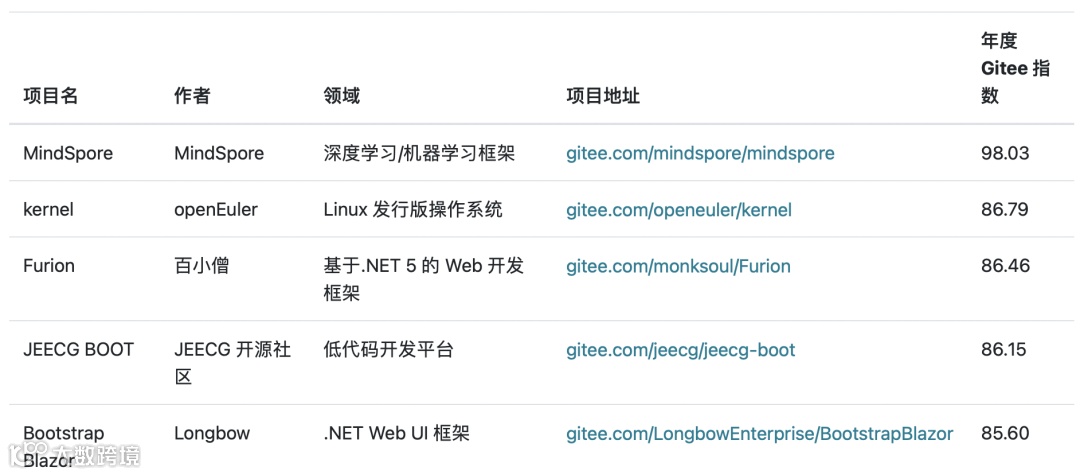The width and height of the screenshot is (1080, 475).
Task: Click the 年度 Gitee 指数 column header
Action: [1015, 69]
